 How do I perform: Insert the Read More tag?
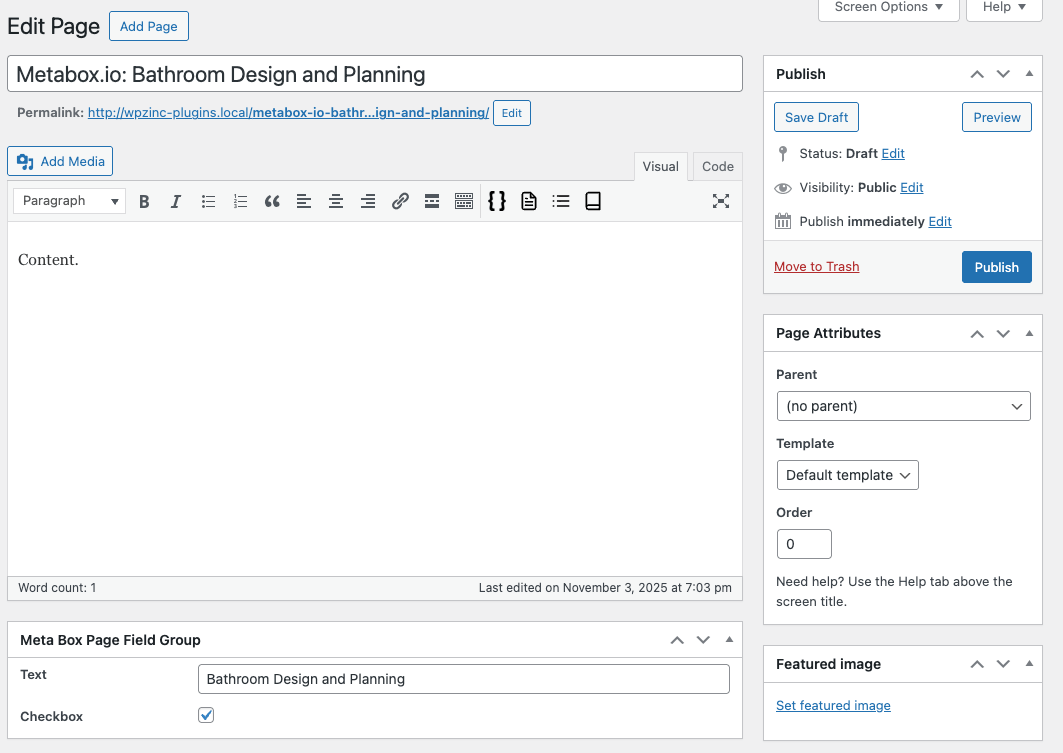click(432, 201)
